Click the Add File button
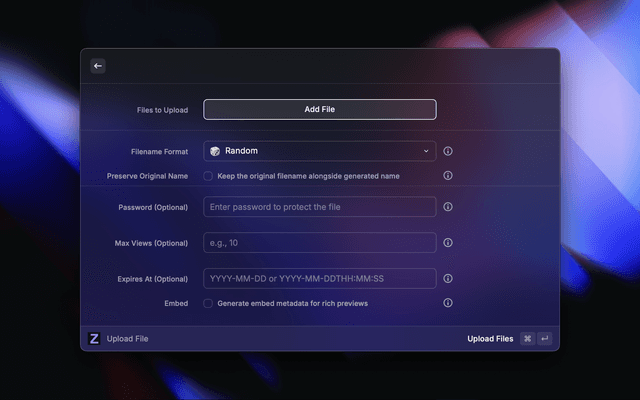The width and height of the screenshot is (640, 400). (319, 109)
